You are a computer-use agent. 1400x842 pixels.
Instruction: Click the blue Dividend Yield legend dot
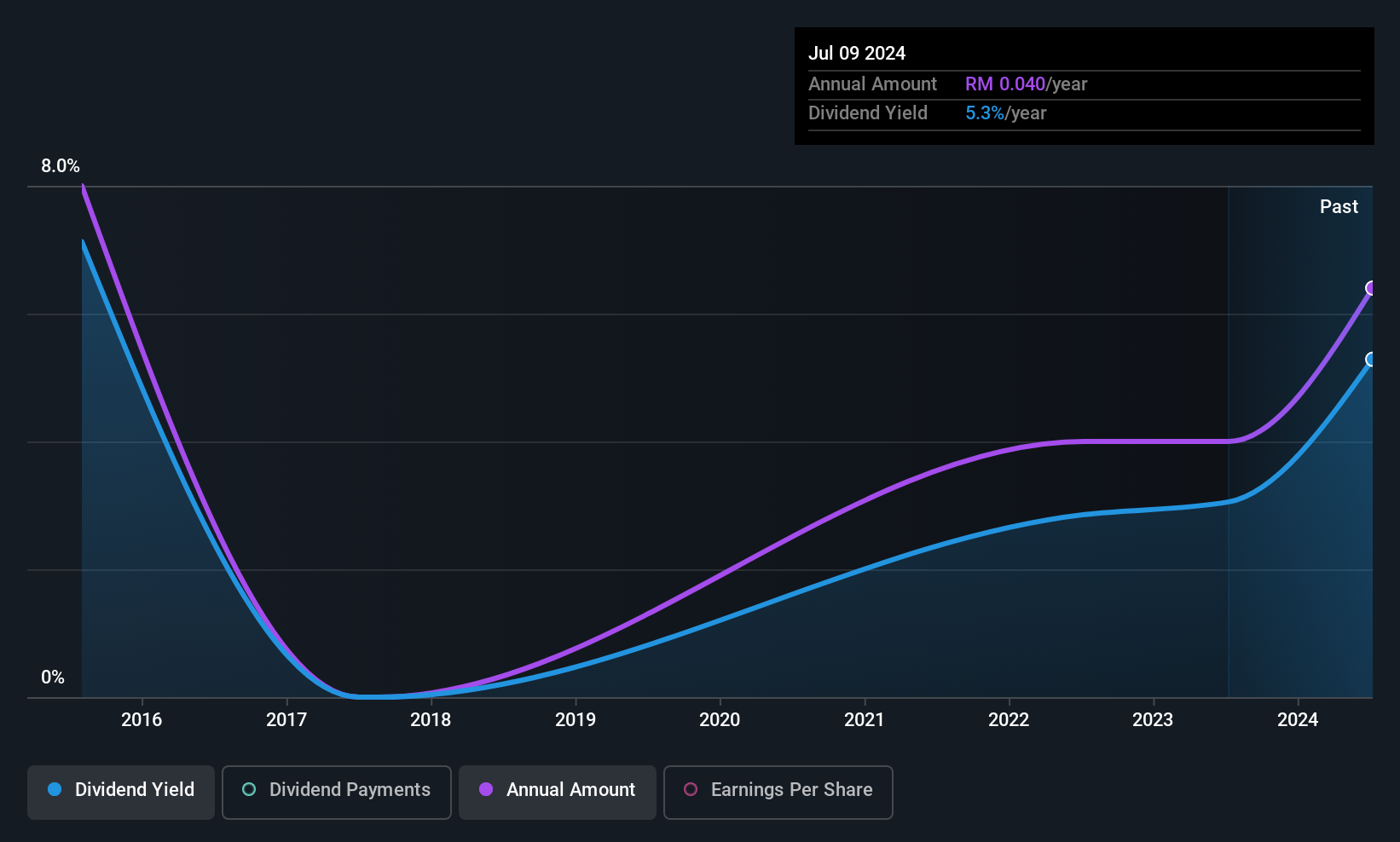55,789
